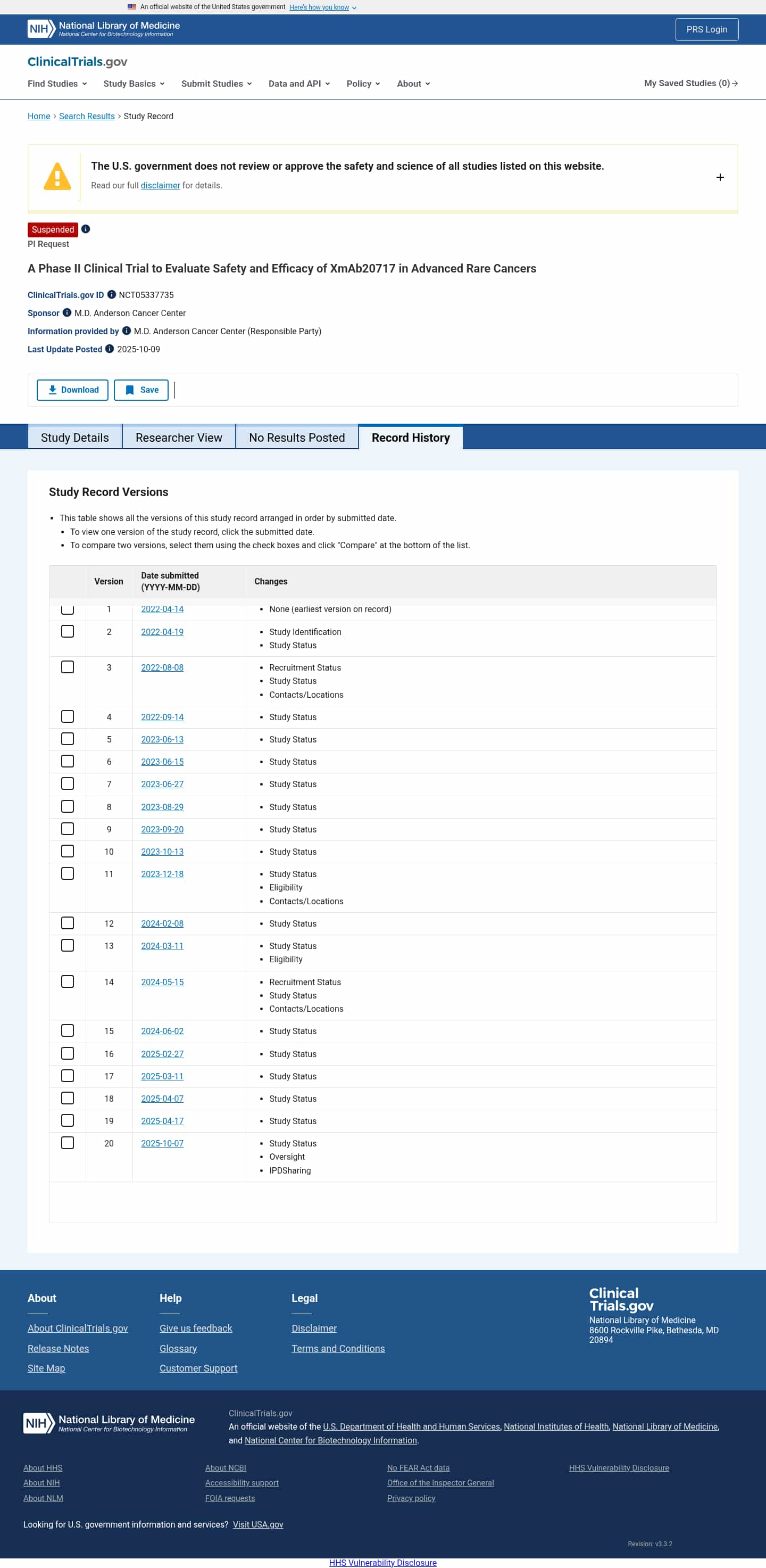Check the box for version 2
This screenshot has height=1568, width=766.
68,632
